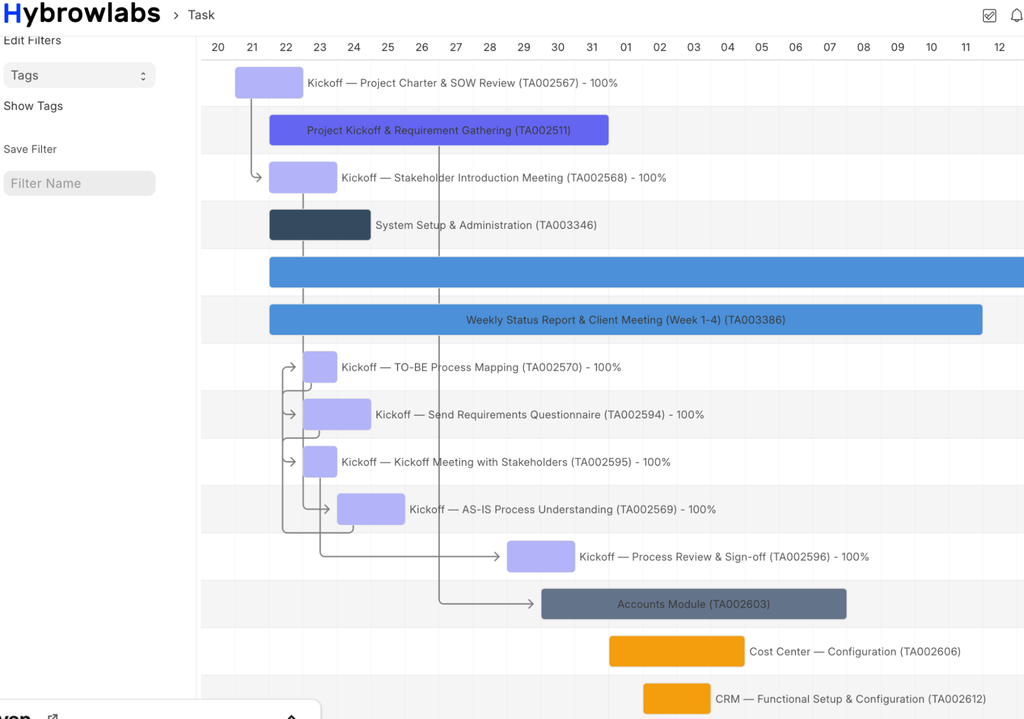The height and width of the screenshot is (719, 1024).
Task: Click label text 'Kickoff — Project Charter & SOW Review (TA002567) - 100%'
Action: pyautogui.click(x=462, y=83)
